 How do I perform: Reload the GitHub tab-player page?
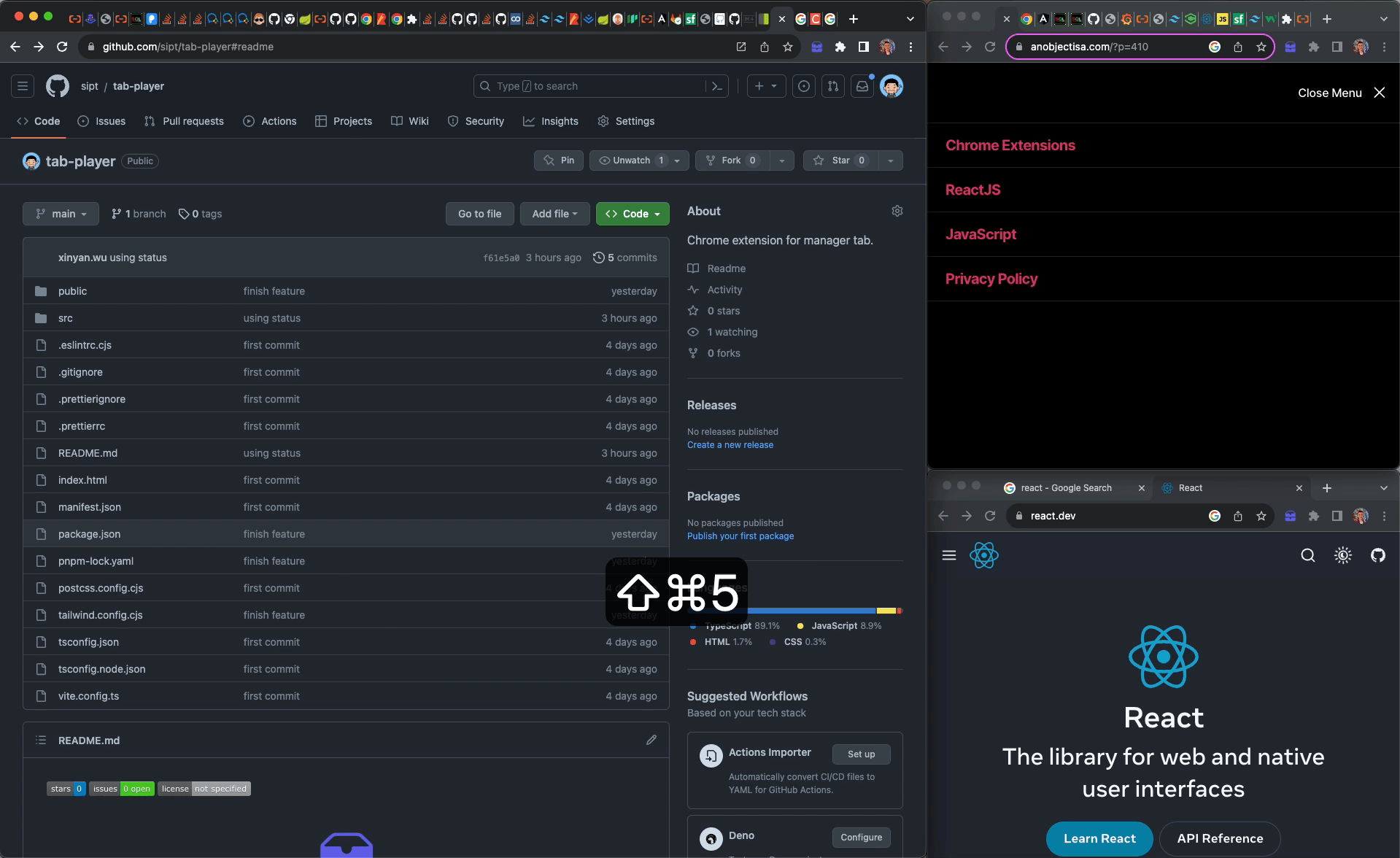62,47
